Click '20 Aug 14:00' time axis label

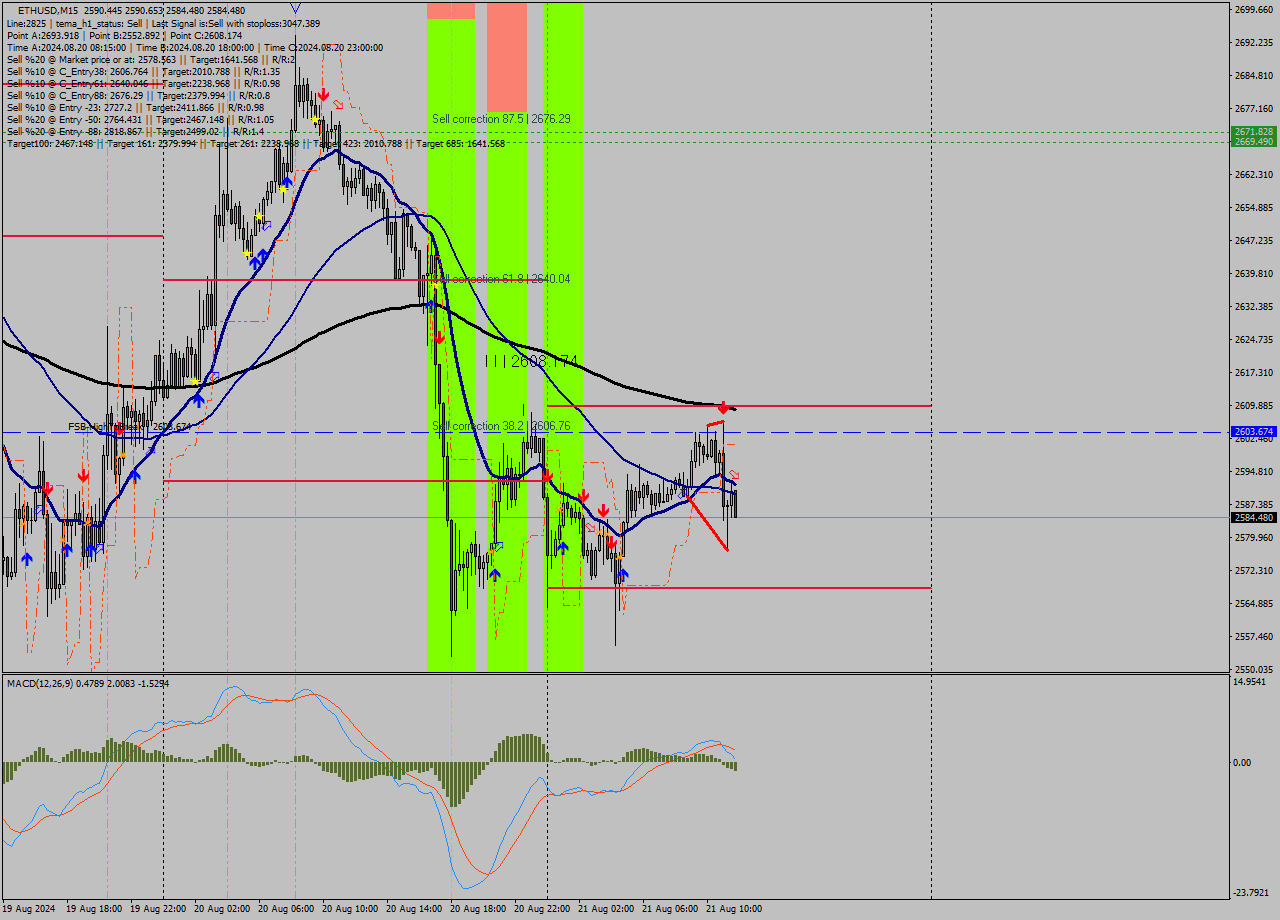tap(414, 909)
